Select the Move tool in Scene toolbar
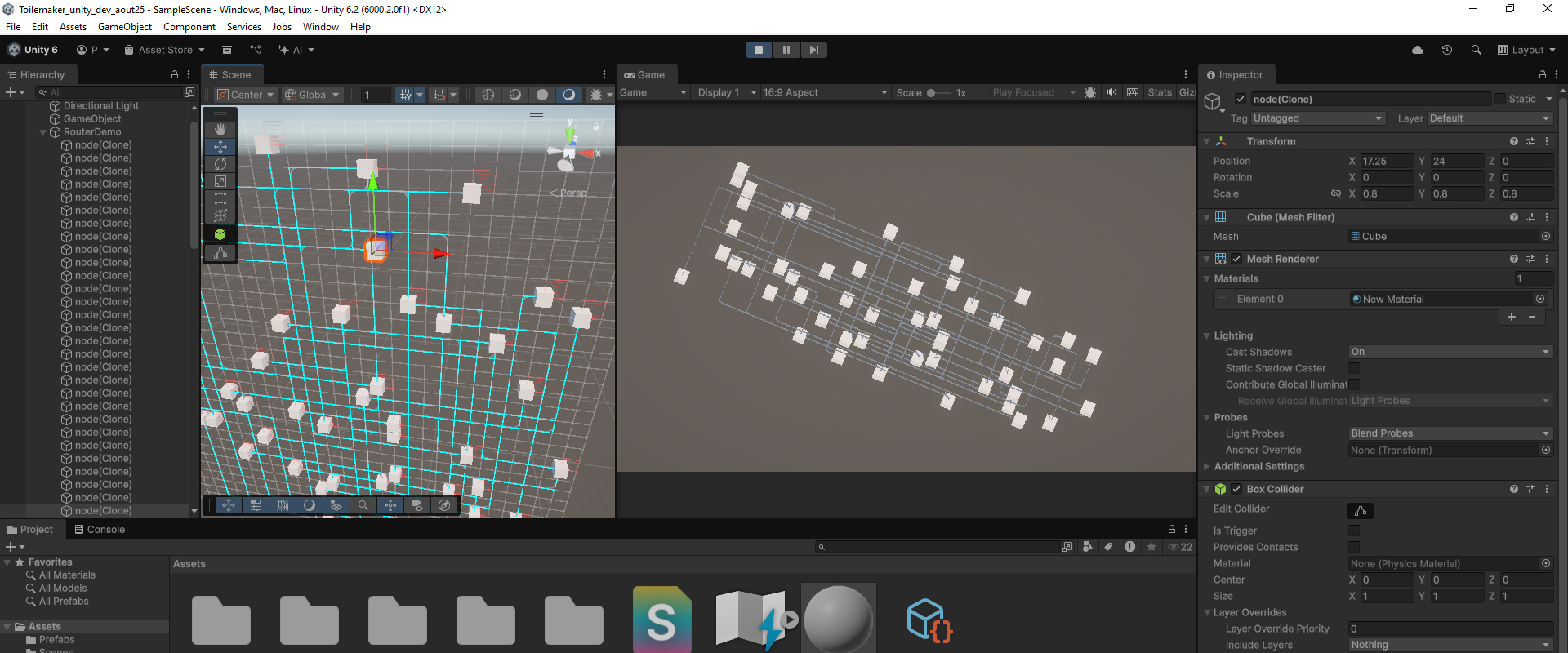1568x653 pixels. coord(220,147)
